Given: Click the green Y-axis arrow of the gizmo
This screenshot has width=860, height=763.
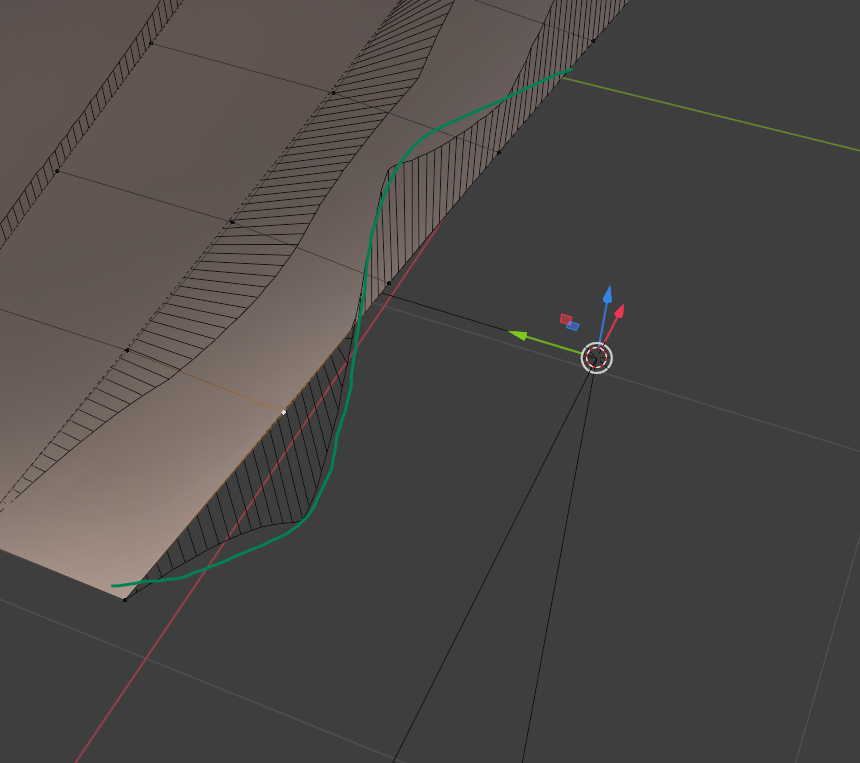Looking at the screenshot, I should pyautogui.click(x=518, y=335).
